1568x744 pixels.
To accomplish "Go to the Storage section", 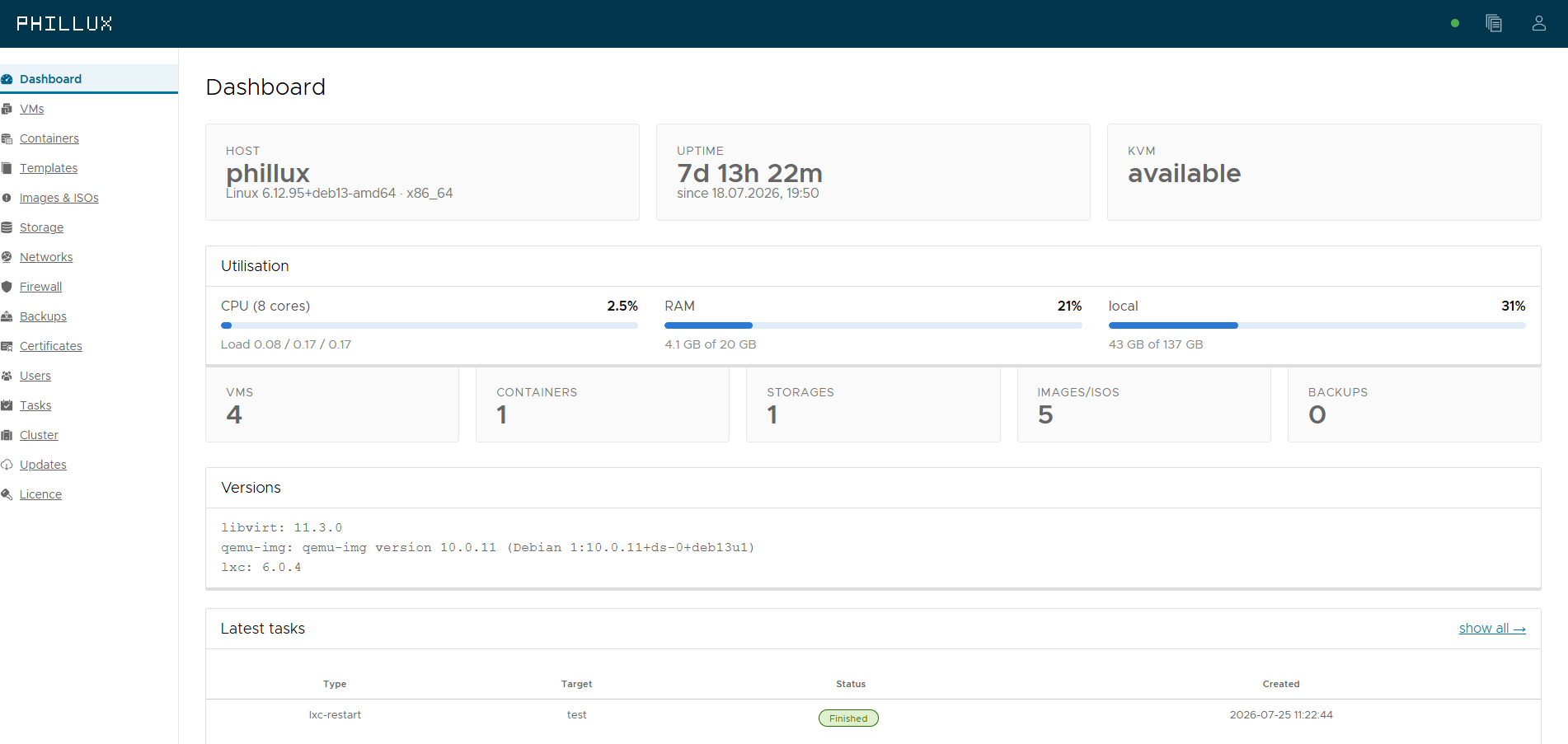I will (41, 227).
